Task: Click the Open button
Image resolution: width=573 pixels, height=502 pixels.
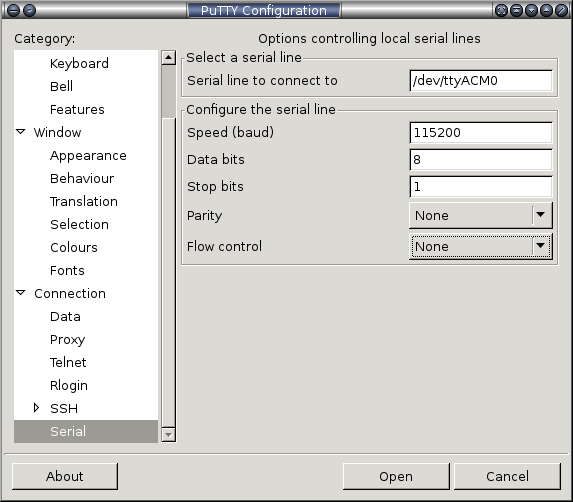Action: point(396,476)
